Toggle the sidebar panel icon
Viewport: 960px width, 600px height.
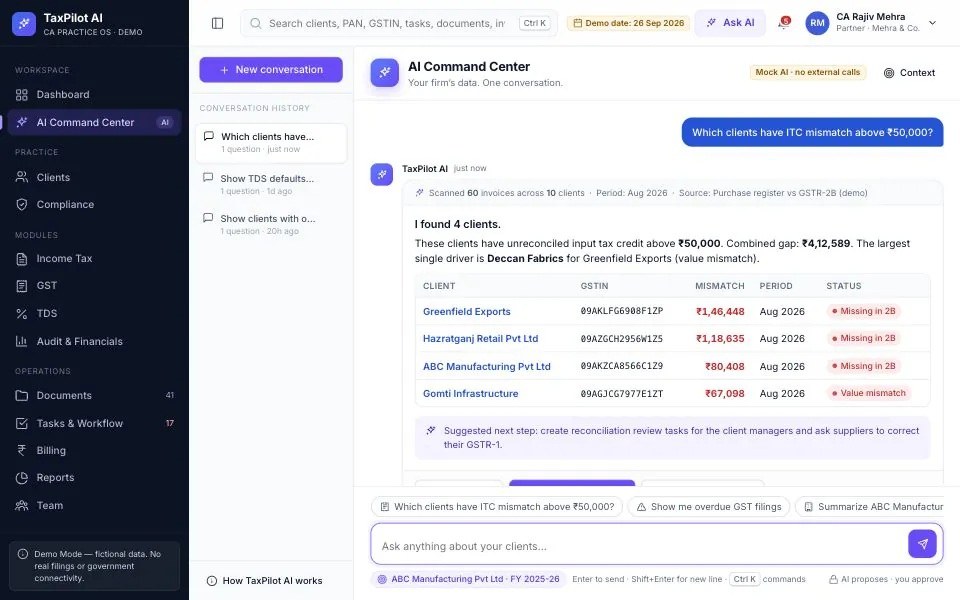tap(217, 23)
